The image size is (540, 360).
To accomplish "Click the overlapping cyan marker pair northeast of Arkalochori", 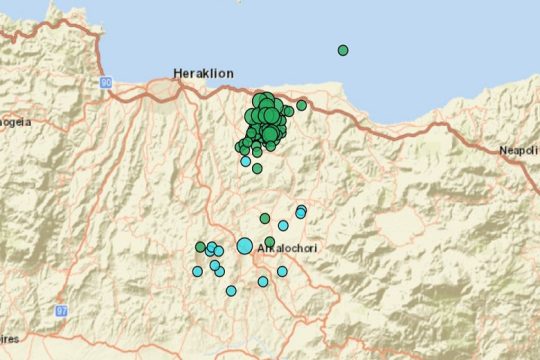I will point(301,212).
